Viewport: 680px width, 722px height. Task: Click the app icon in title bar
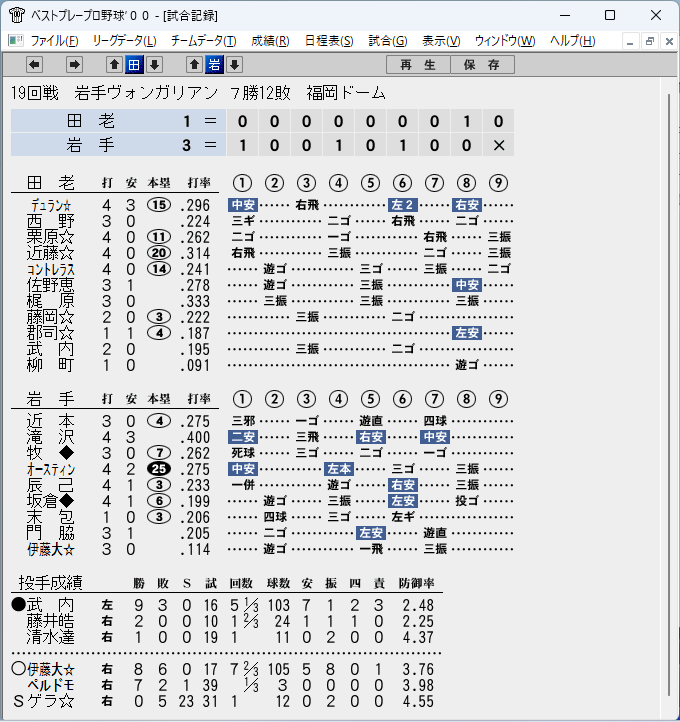point(17,16)
